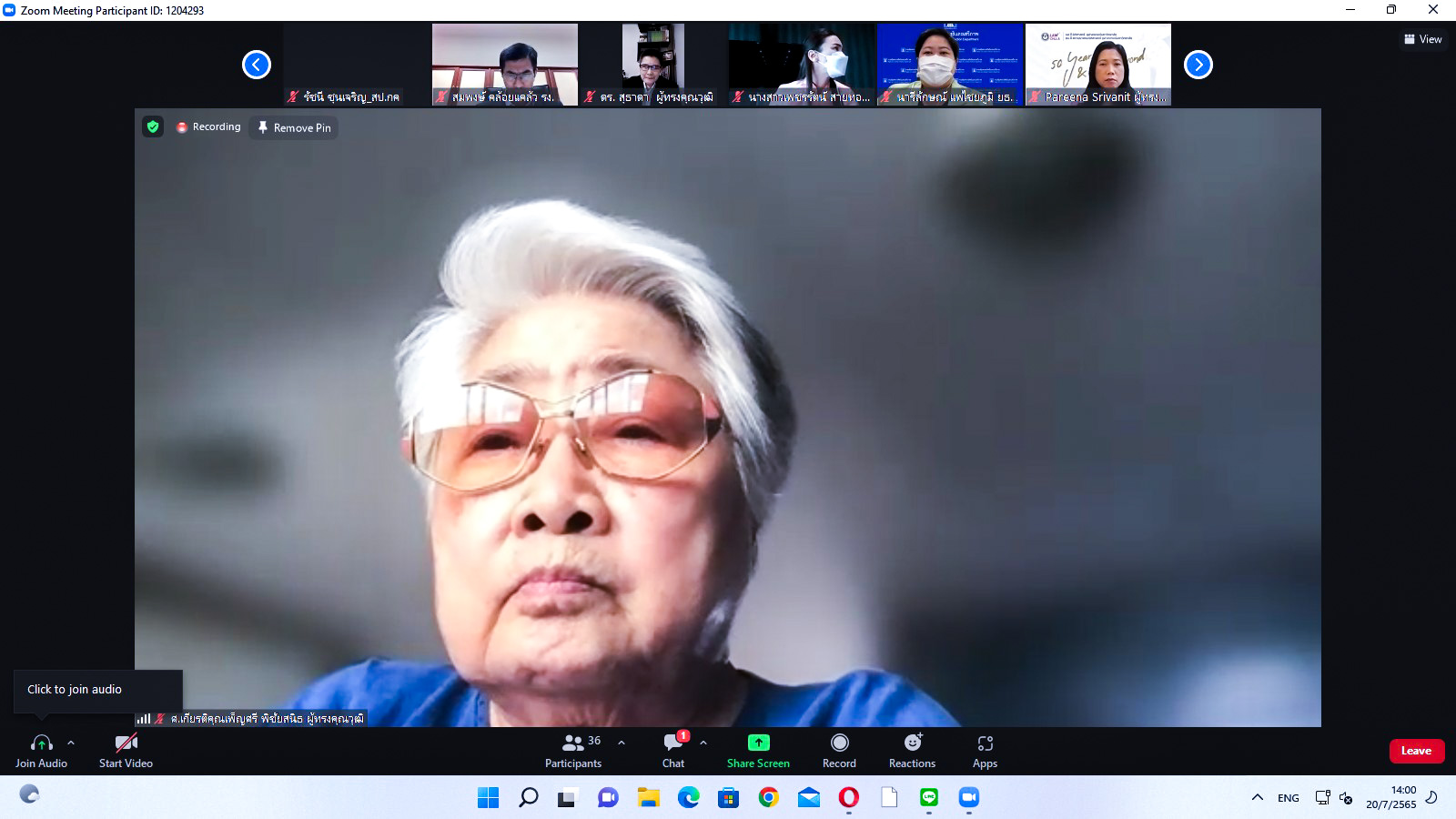Select the Pareena Srivanit video thumbnail

(1098, 65)
